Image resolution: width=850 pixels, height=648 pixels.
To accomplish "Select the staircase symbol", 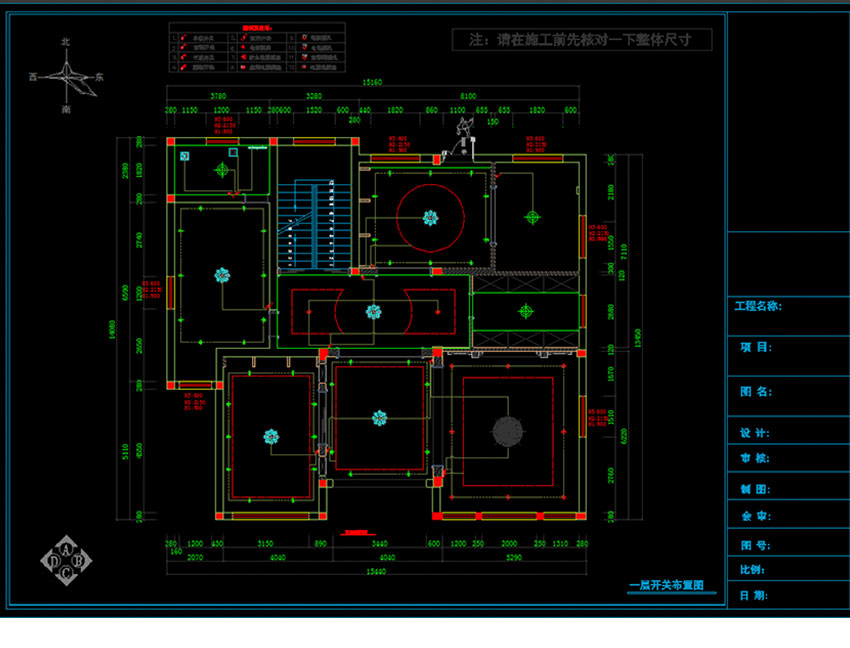I will [x=311, y=225].
